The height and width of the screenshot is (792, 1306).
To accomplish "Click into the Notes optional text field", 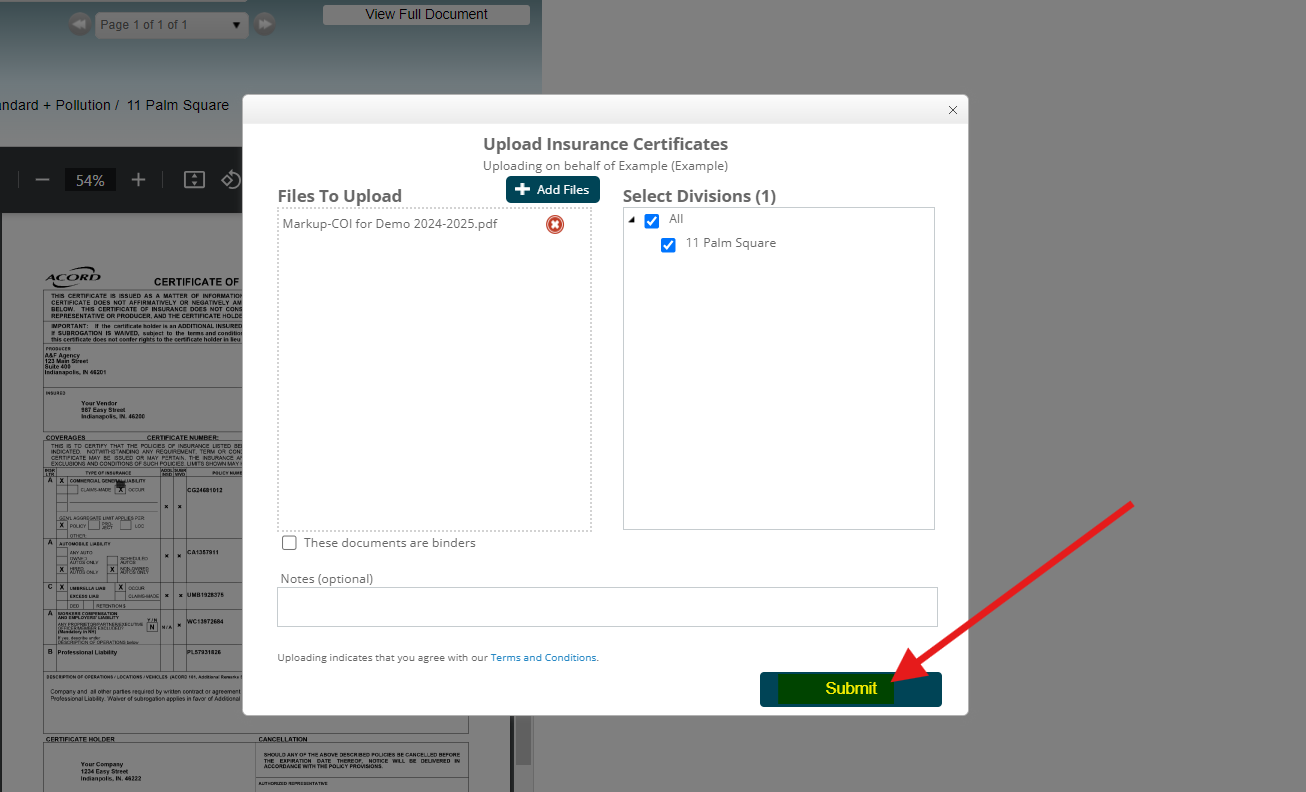I will click(607, 606).
